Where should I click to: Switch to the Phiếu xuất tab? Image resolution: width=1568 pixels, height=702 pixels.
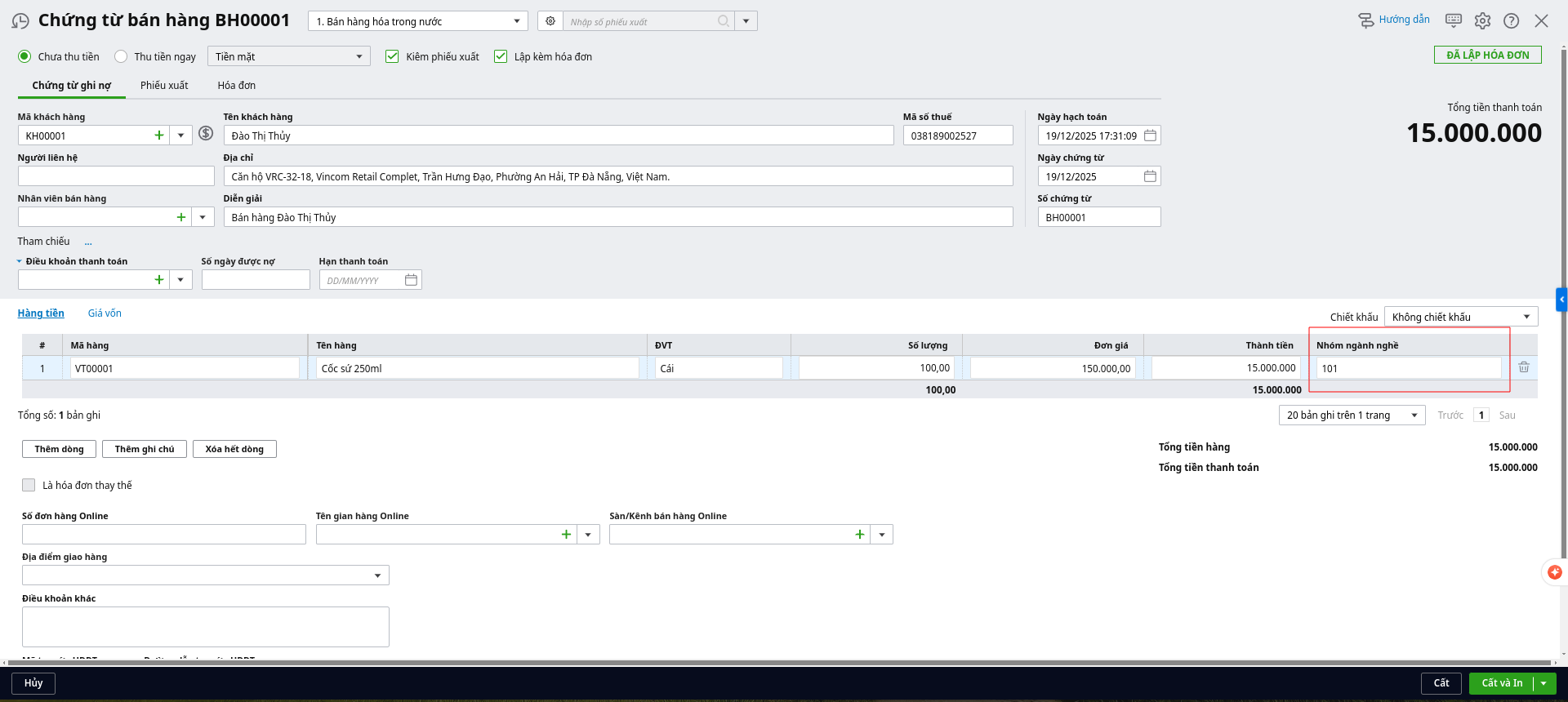[x=164, y=86]
